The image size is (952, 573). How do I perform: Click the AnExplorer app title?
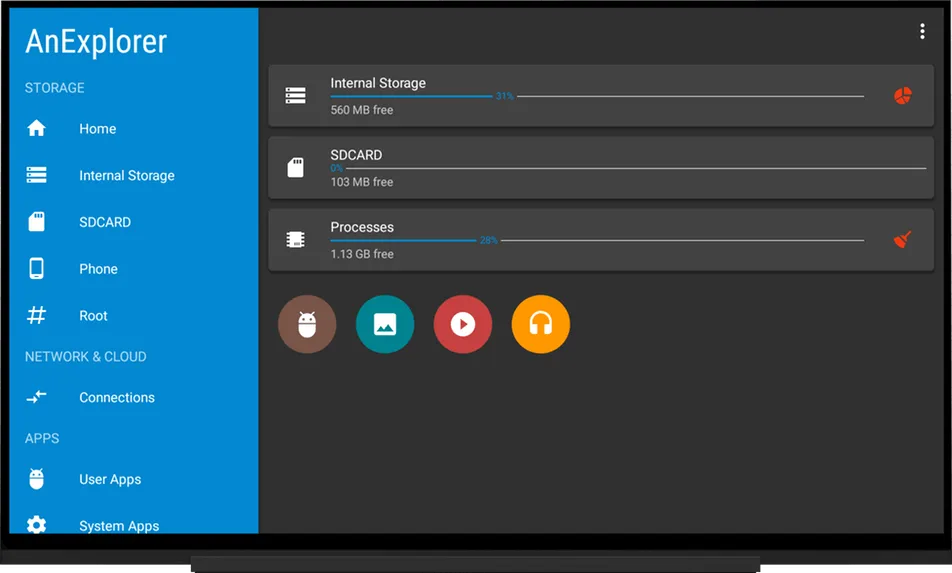(x=96, y=41)
